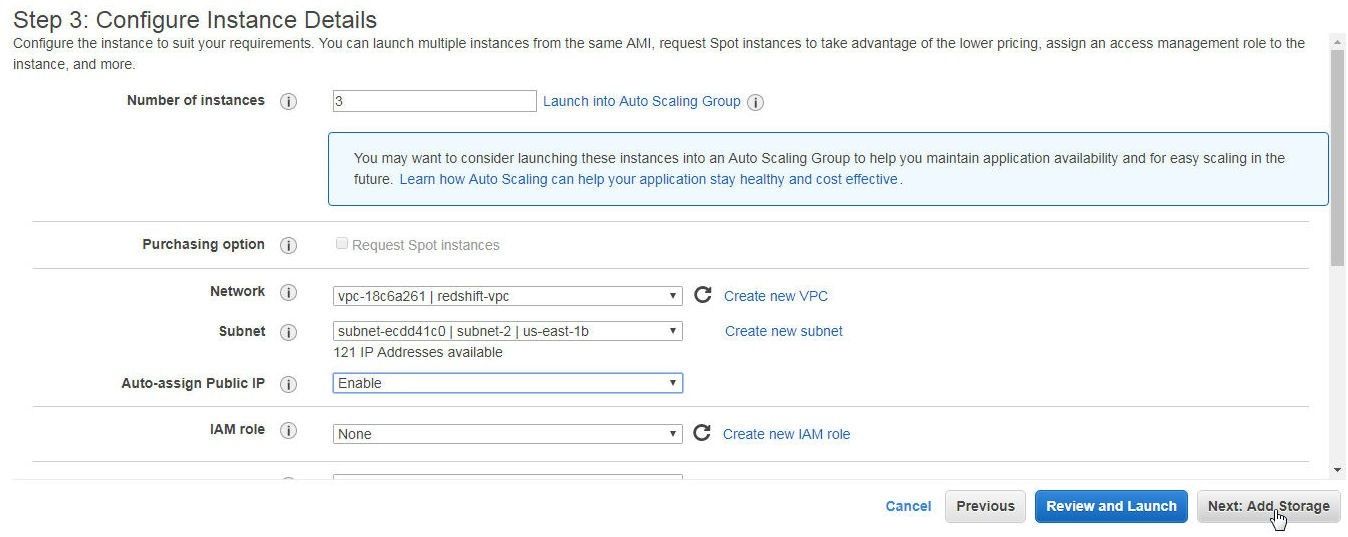Click Create new VPC link
Image resolution: width=1348 pixels, height=537 pixels.
(x=776, y=296)
